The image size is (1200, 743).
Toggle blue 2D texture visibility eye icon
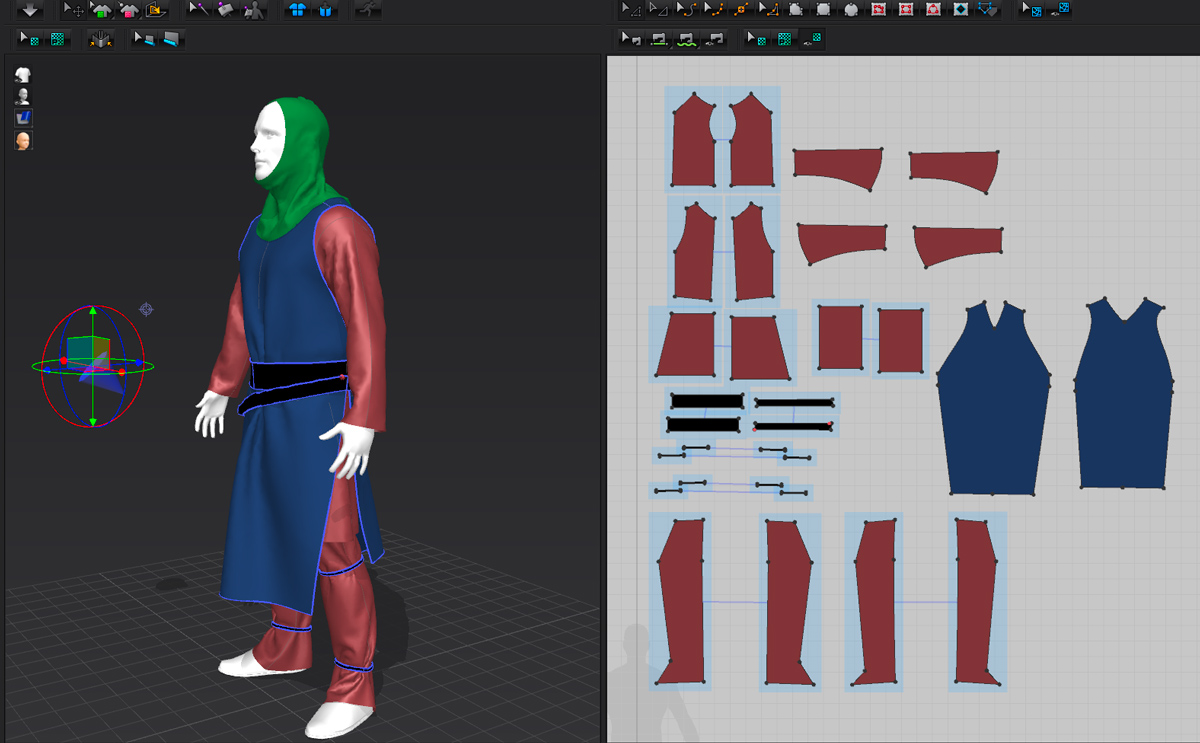(1059, 9)
